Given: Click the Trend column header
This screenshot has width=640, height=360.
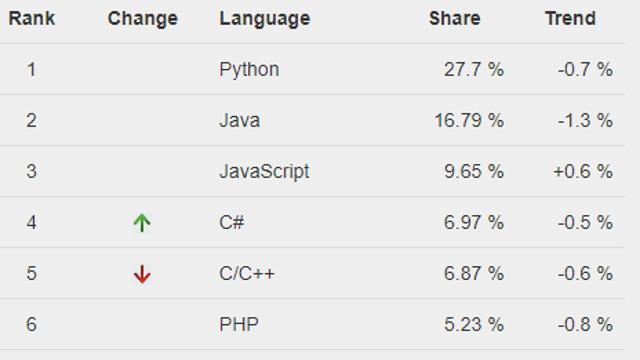Looking at the screenshot, I should pos(571,18).
